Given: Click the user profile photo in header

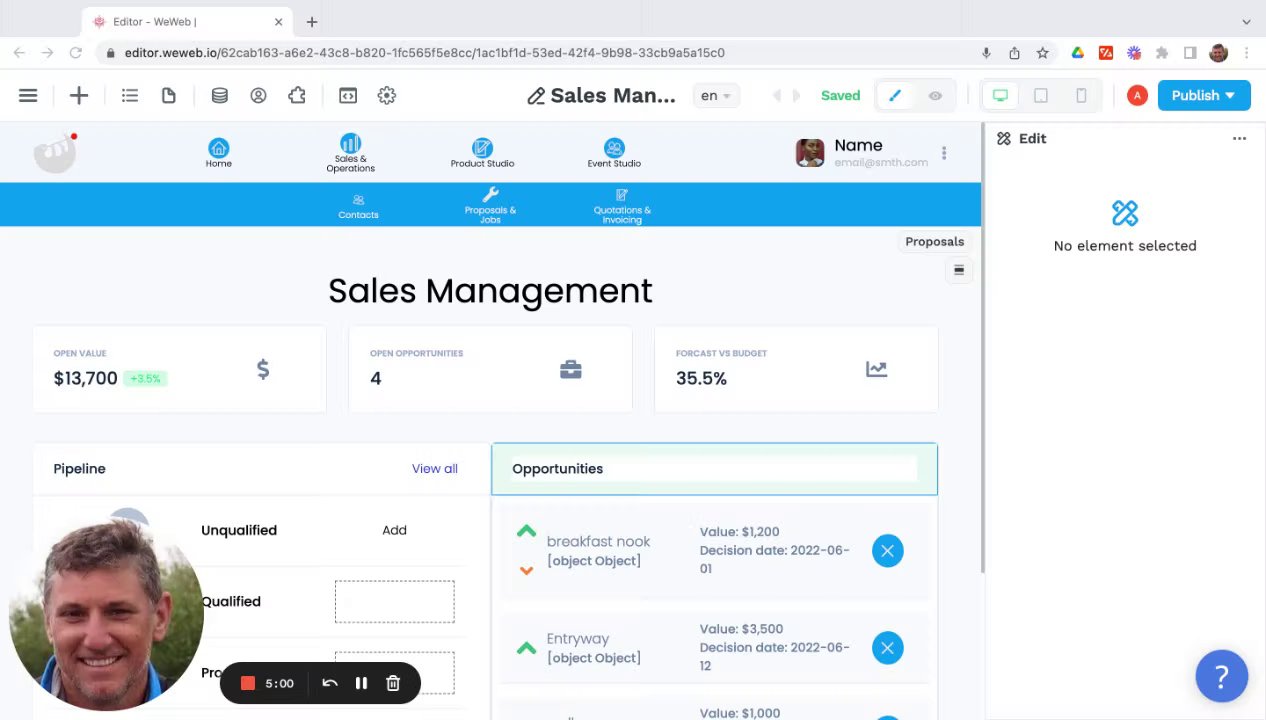Looking at the screenshot, I should pyautogui.click(x=810, y=153).
